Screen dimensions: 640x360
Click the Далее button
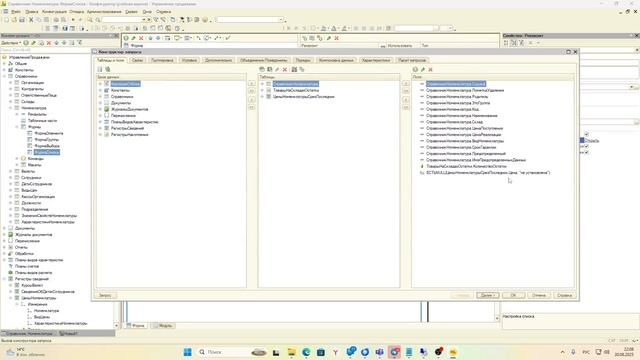point(487,295)
